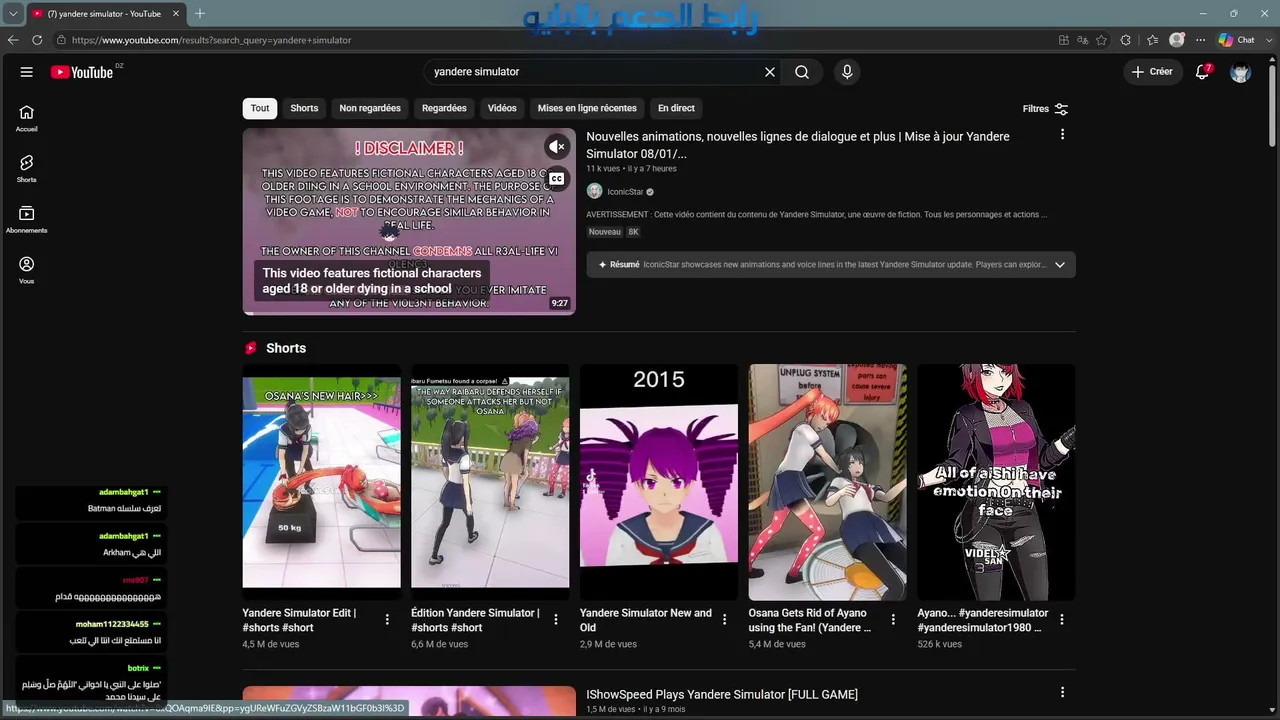Run the search with the magnifier button
Screen dimensions: 1280x720
click(x=802, y=72)
